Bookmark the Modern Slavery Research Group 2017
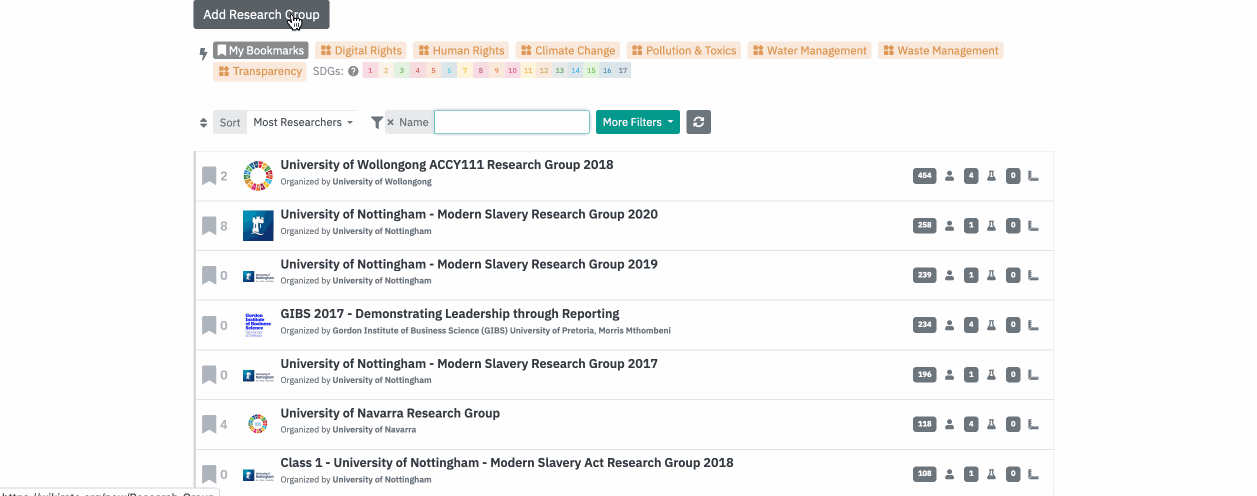The width and height of the screenshot is (1257, 496). coord(209,375)
